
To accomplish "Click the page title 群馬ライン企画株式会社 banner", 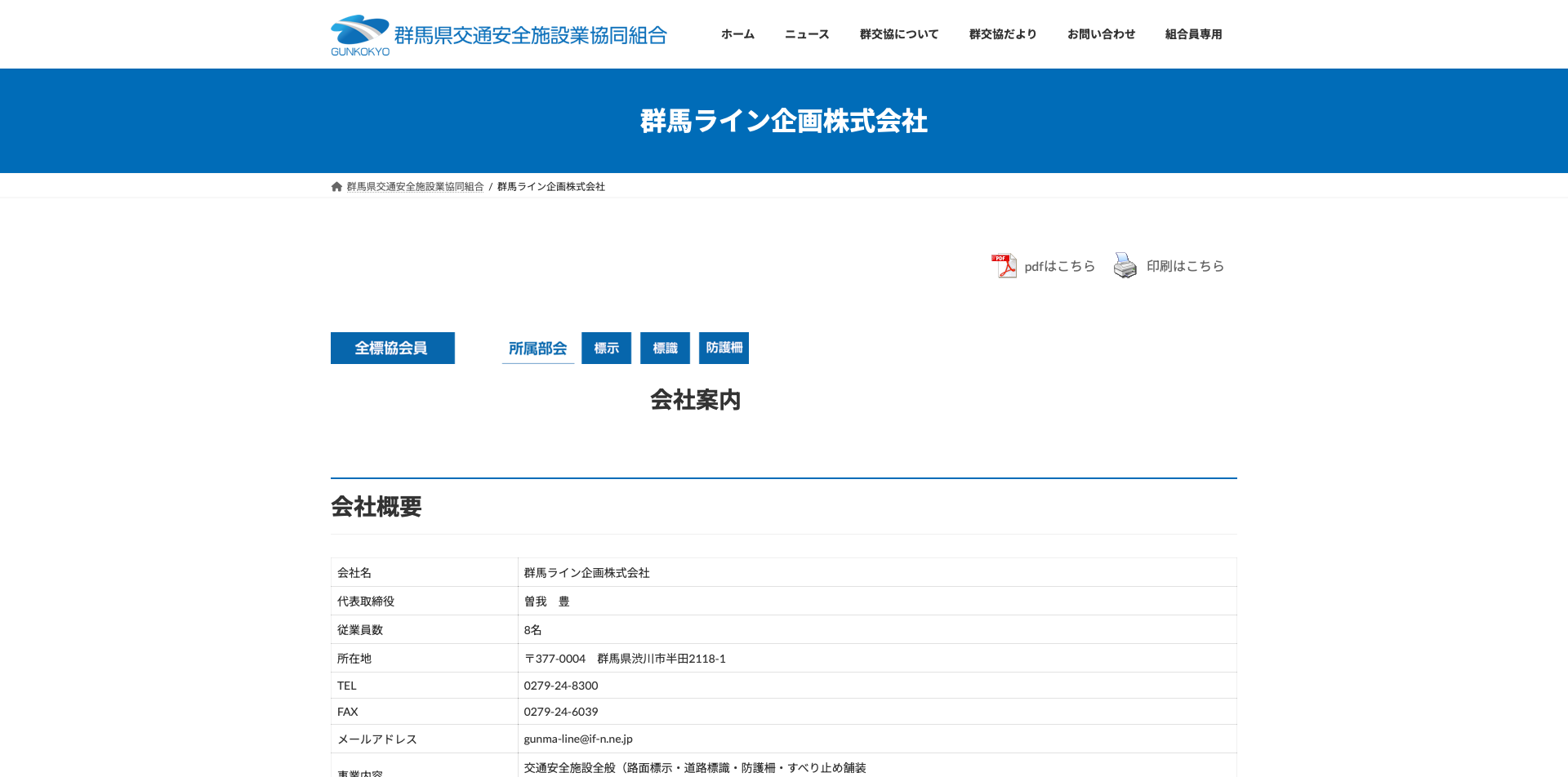I will (784, 121).
